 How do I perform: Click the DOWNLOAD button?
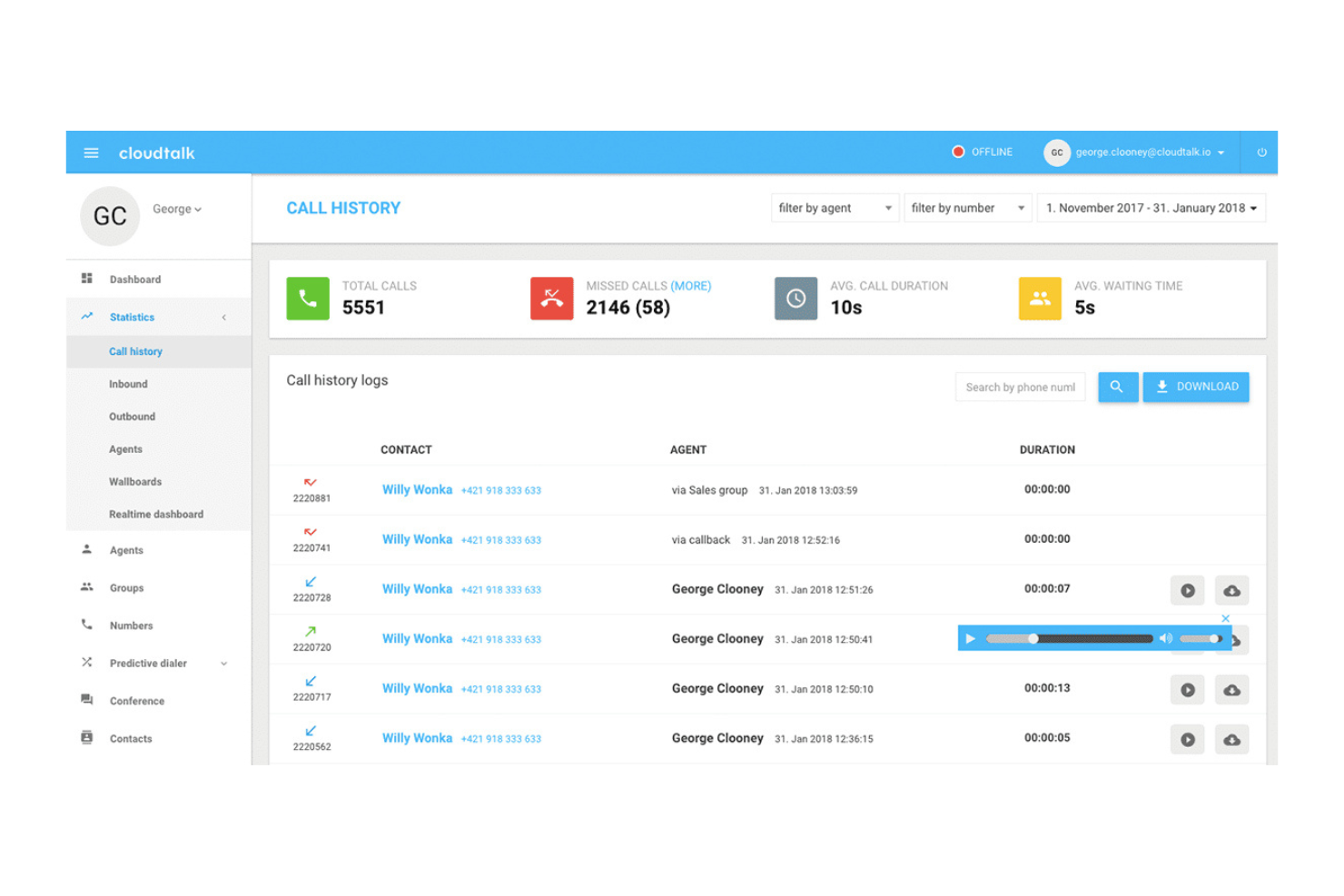[x=1196, y=387]
